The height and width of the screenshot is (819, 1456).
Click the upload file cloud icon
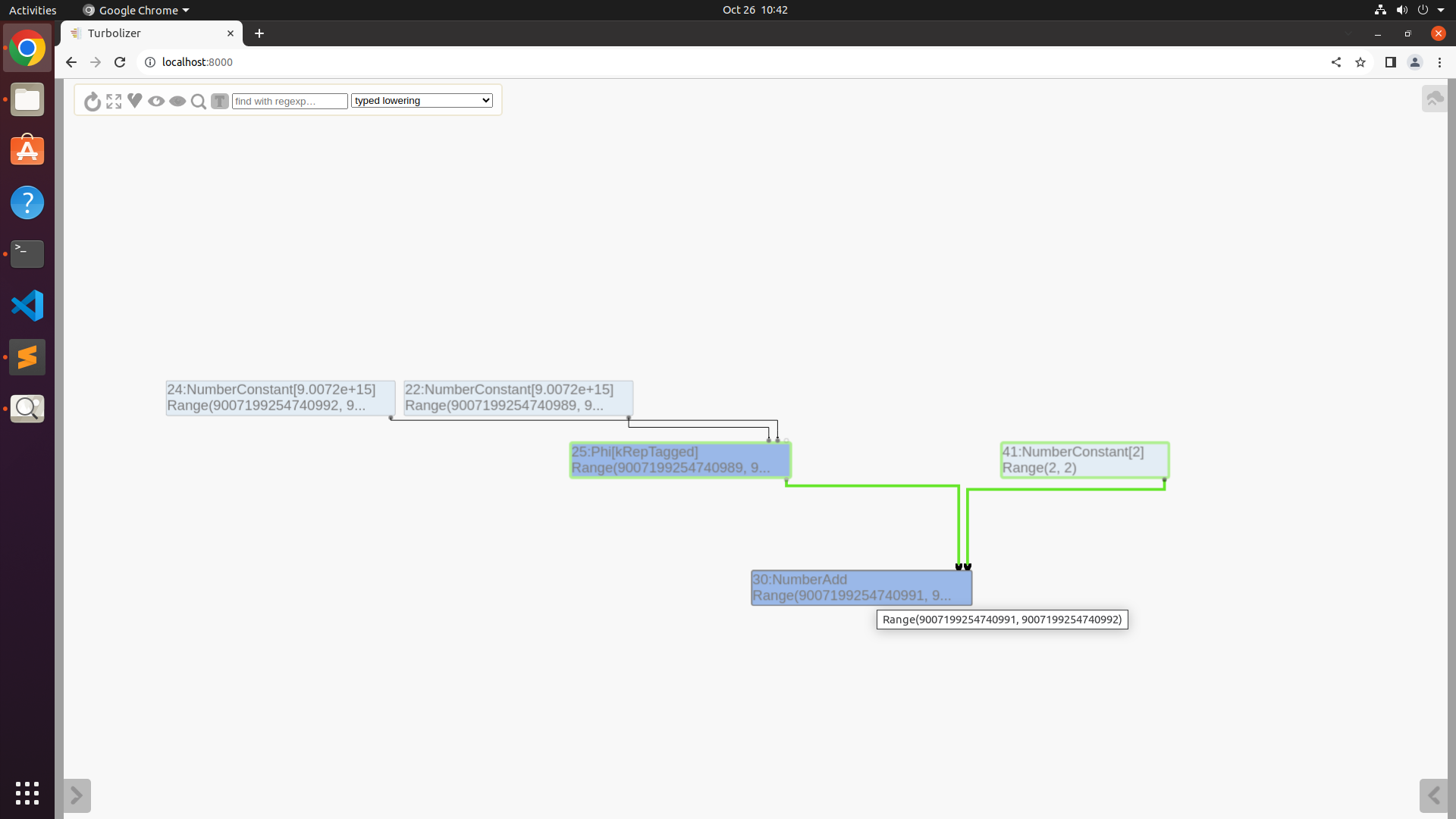[x=1434, y=99]
